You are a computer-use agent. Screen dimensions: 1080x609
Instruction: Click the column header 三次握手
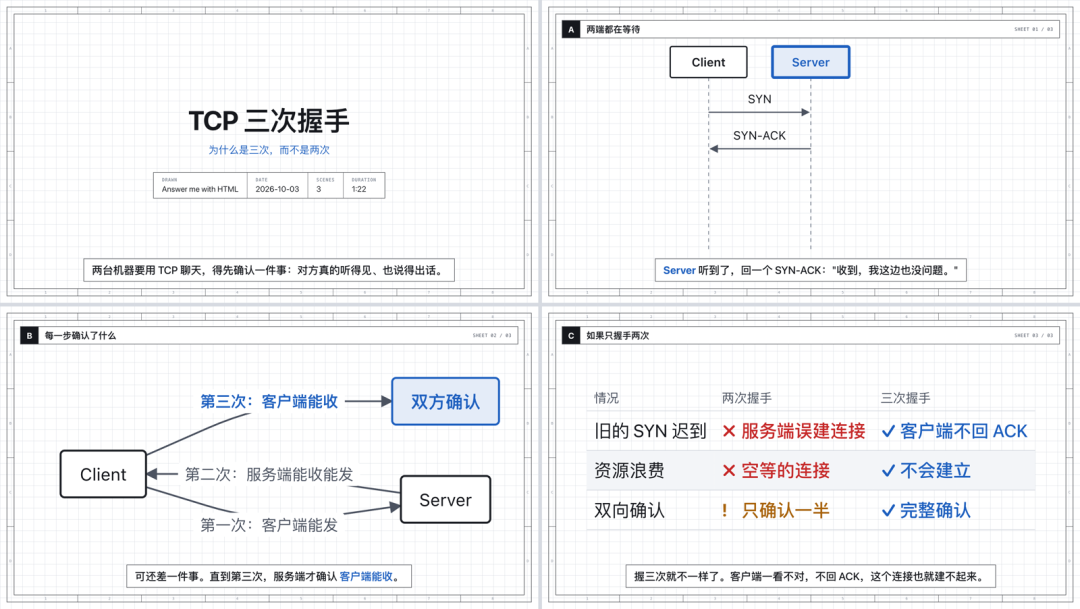tap(906, 398)
